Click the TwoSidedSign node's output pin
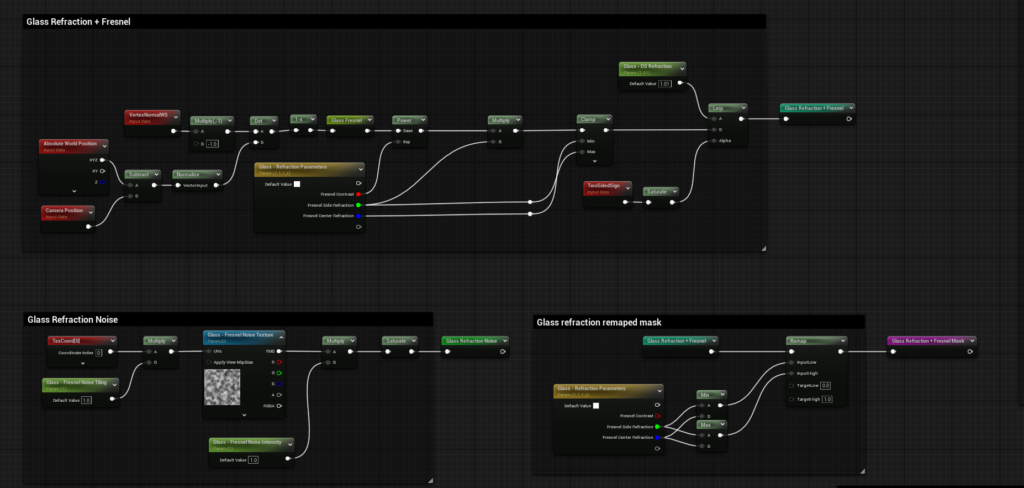The height and width of the screenshot is (488, 1024). (626, 203)
